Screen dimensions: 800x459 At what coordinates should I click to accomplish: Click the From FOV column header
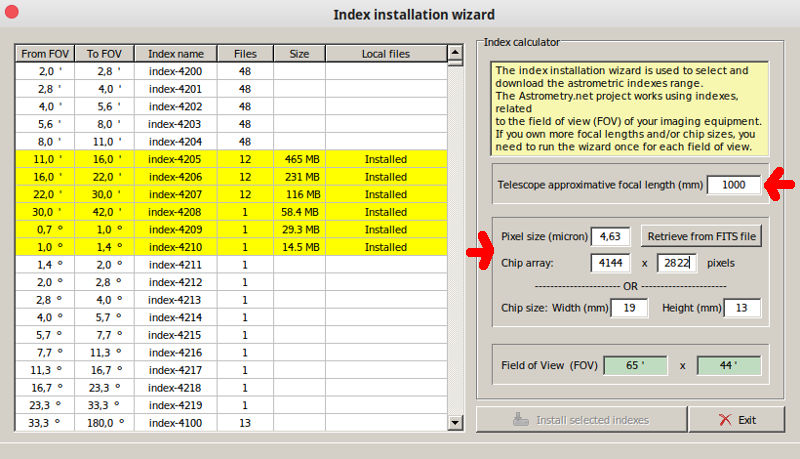[x=46, y=53]
